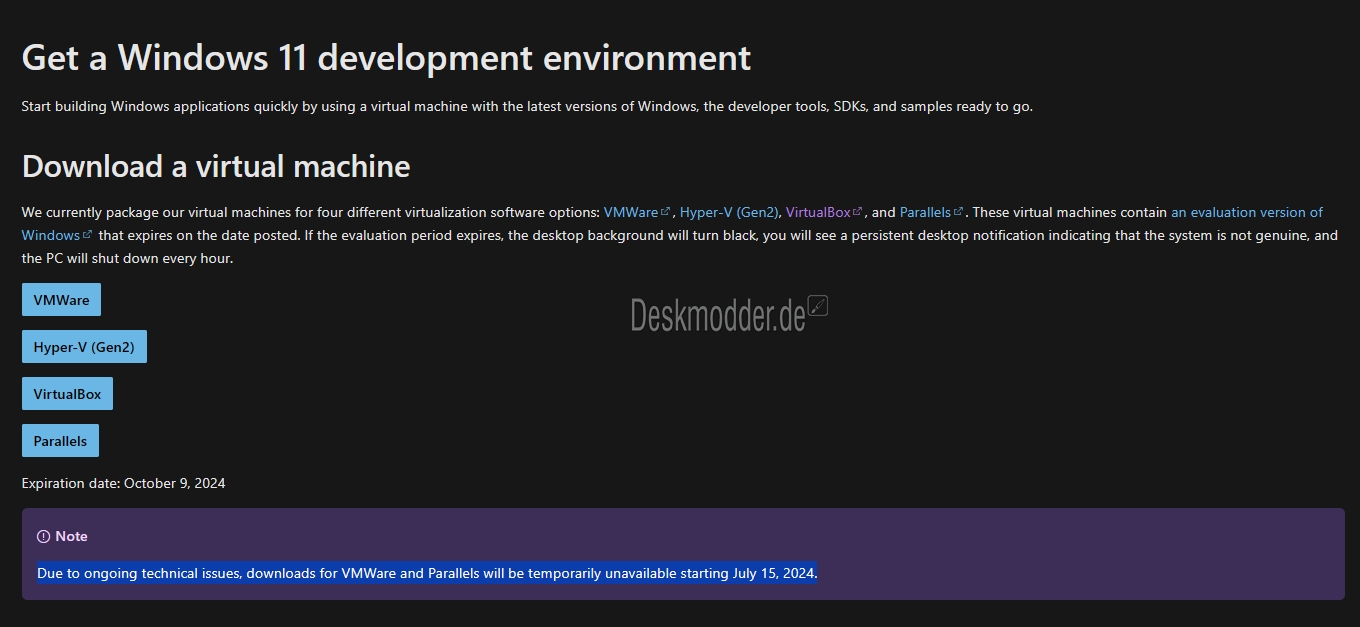Click the blue Parallels download button

point(60,441)
